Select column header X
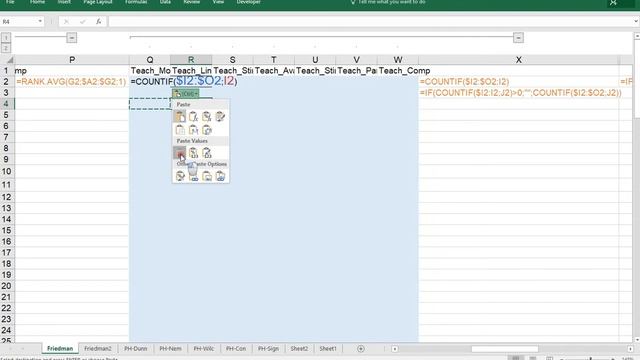The width and height of the screenshot is (640, 360). 518,60
